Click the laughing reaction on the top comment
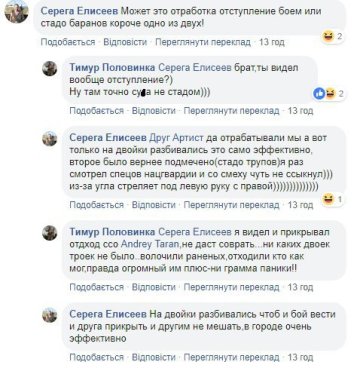The image size is (360, 368). 328,36
